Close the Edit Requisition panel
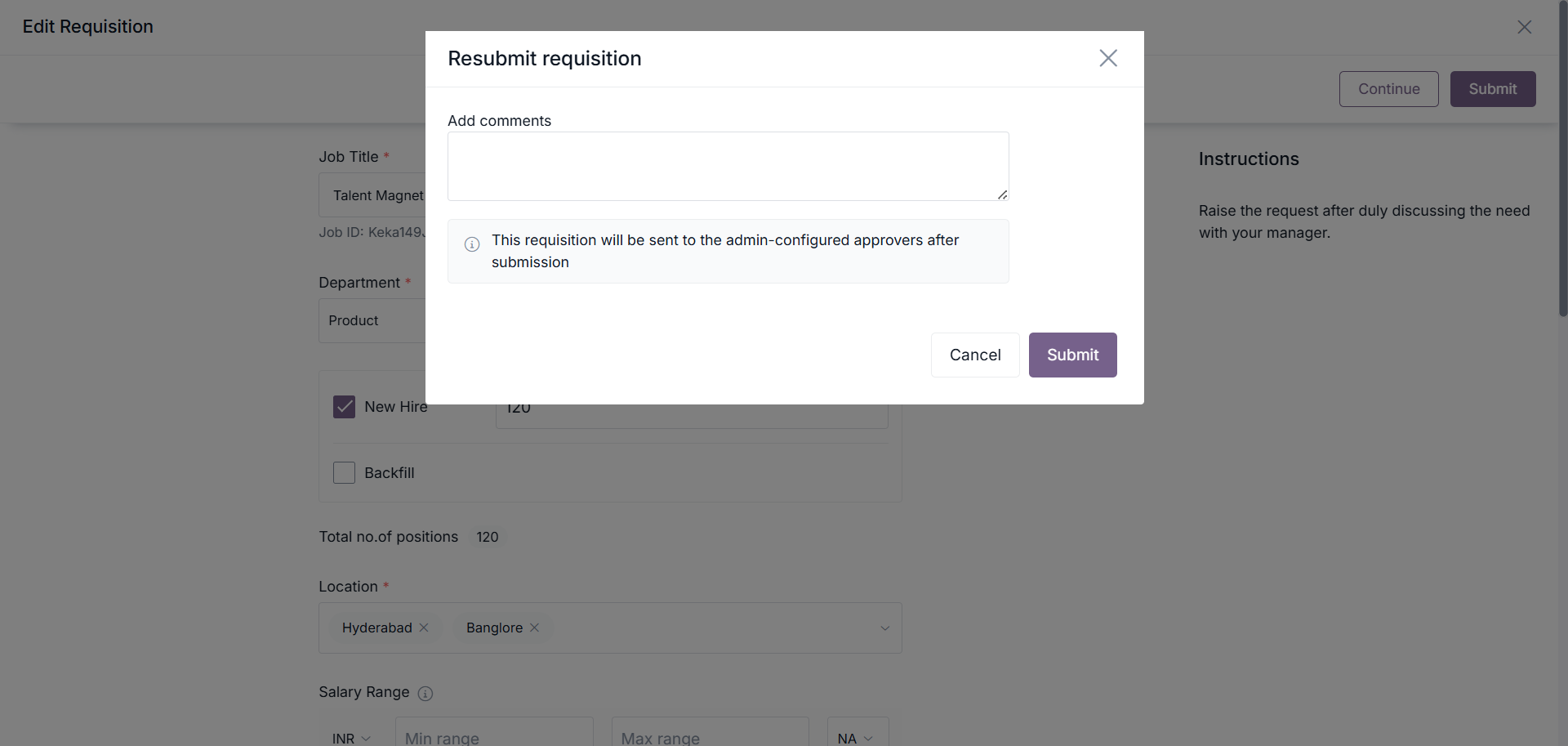This screenshot has width=1568, height=746. [1524, 27]
